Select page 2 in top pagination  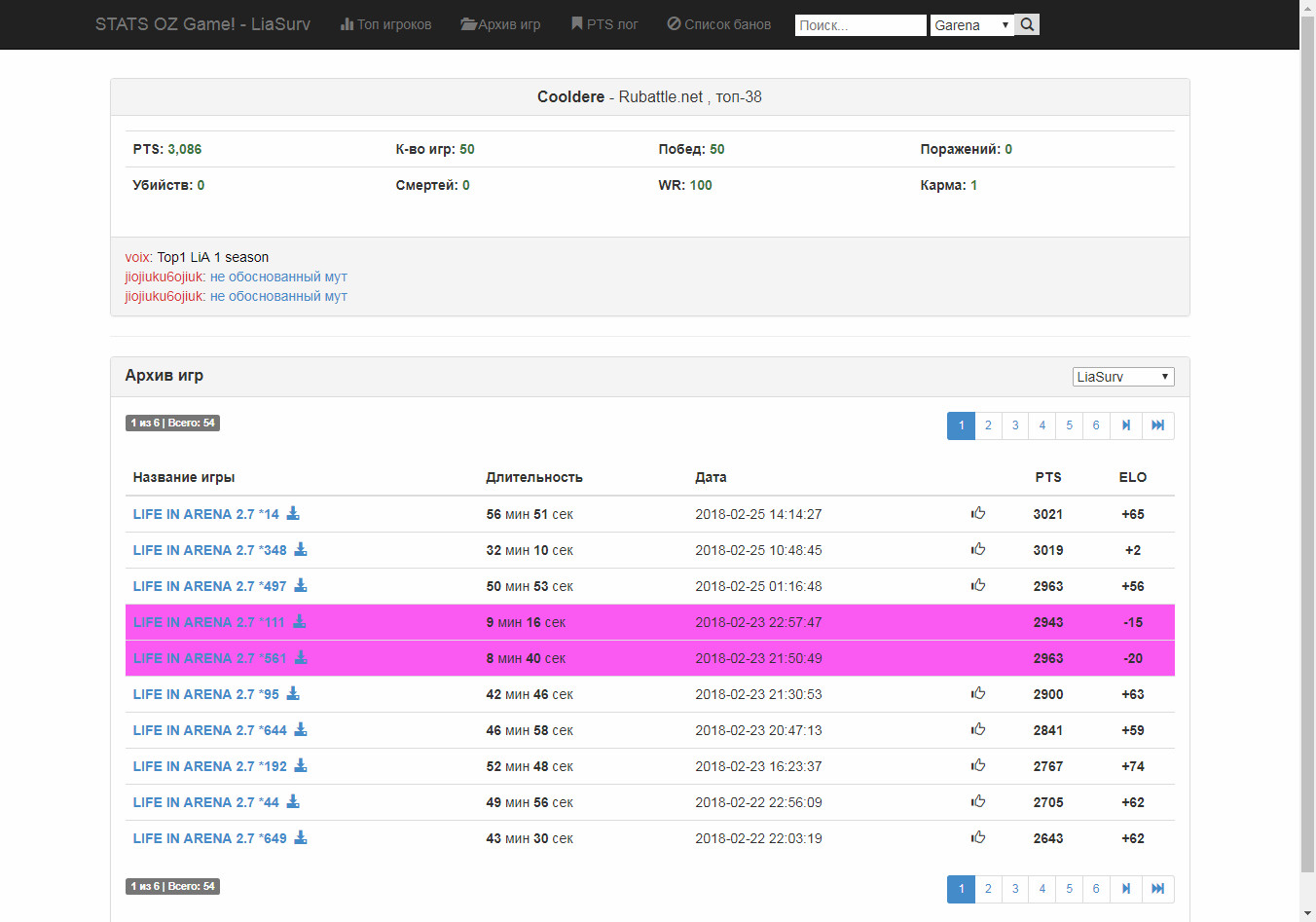[988, 425]
